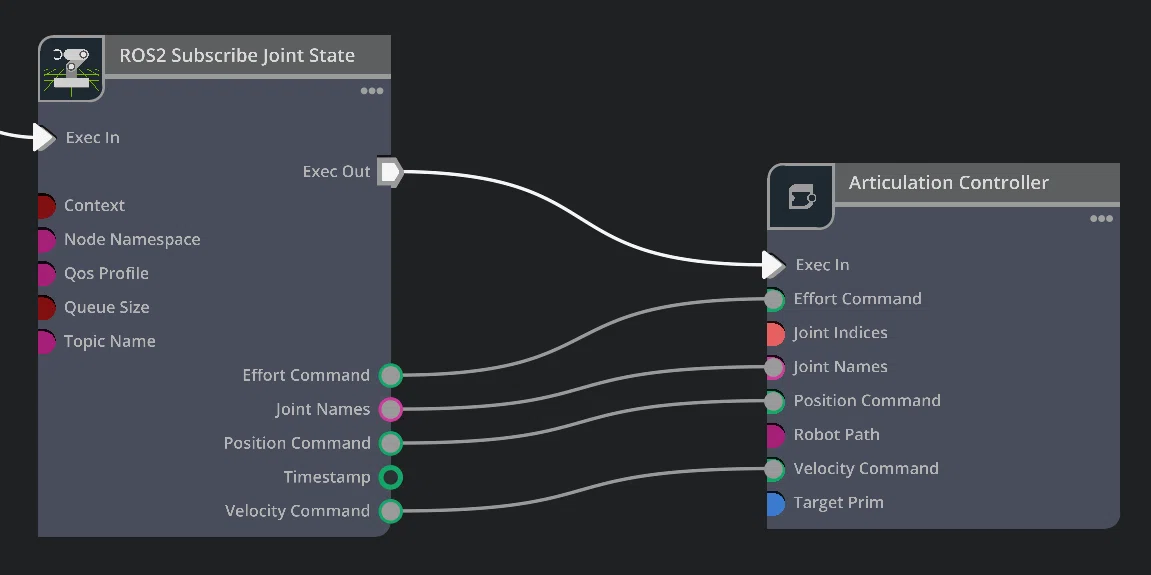
Task: Click the 'Exec Out' label
Action: point(337,172)
